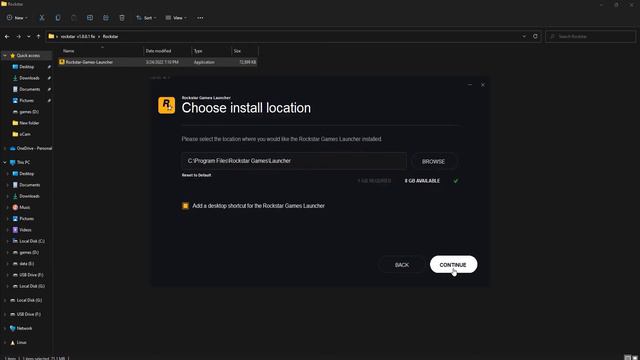Collapse Quick access tree section
Image resolution: width=640 pixels, height=360 pixels.
click(5, 56)
